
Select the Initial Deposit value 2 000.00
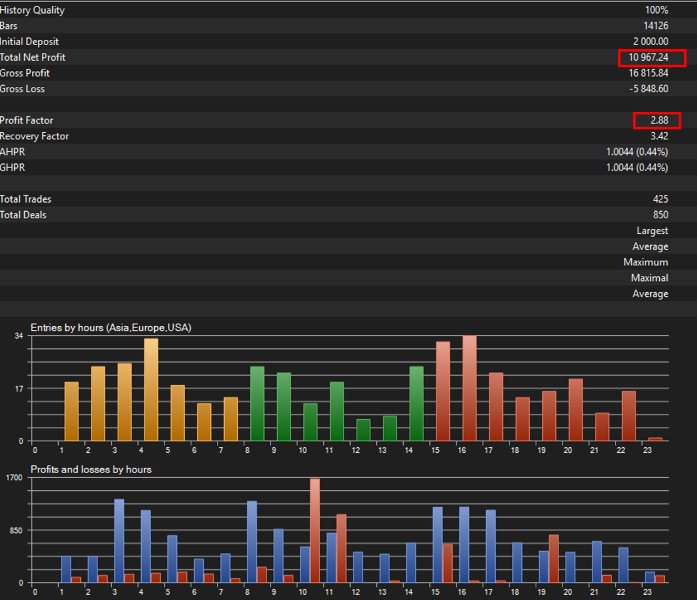pyautogui.click(x=651, y=41)
